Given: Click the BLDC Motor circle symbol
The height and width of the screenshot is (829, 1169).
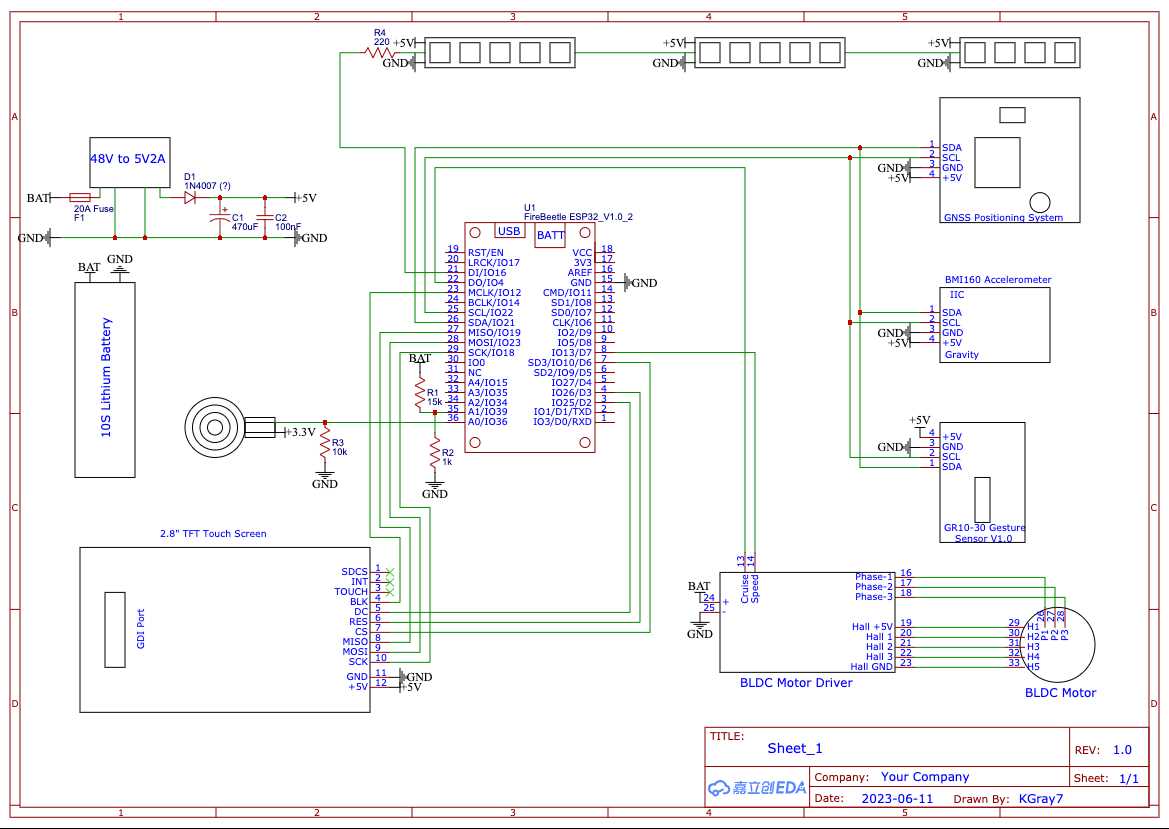Looking at the screenshot, I should (x=1059, y=645).
